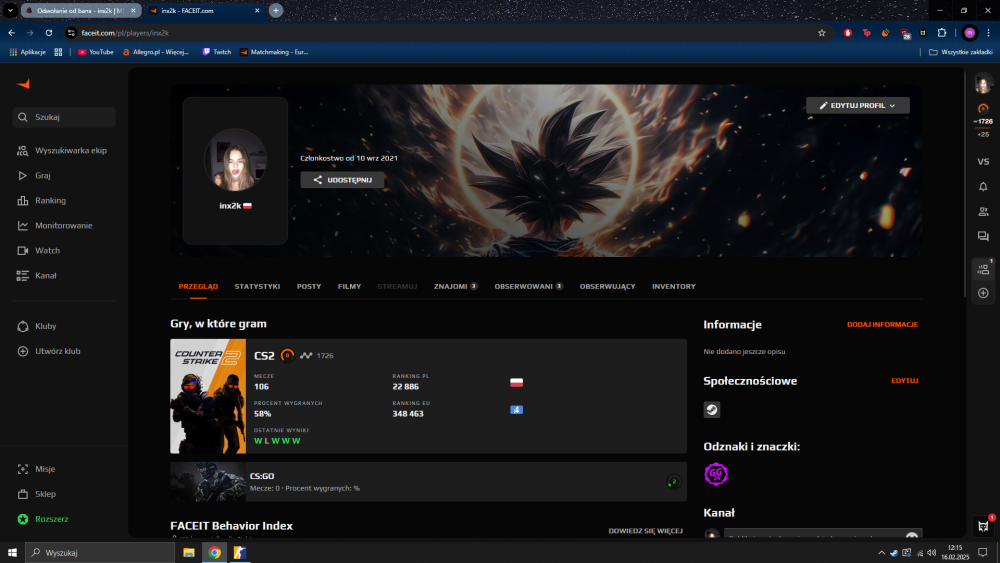Click profile avatar picture

(x=235, y=159)
